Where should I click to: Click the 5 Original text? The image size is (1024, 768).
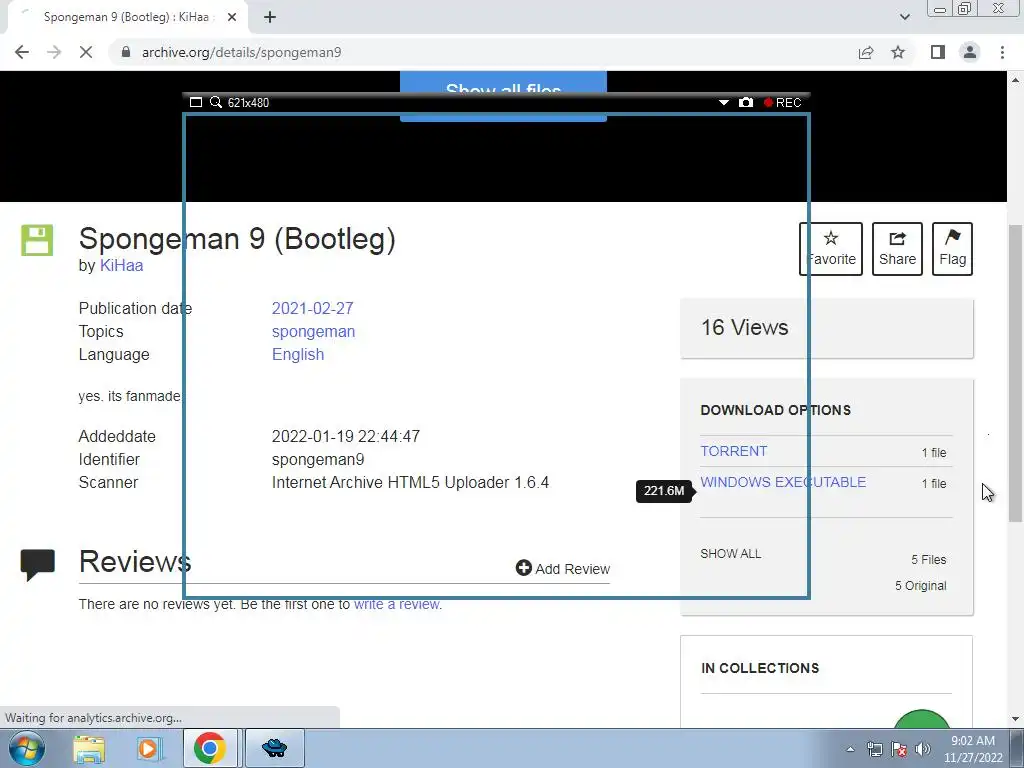[920, 586]
